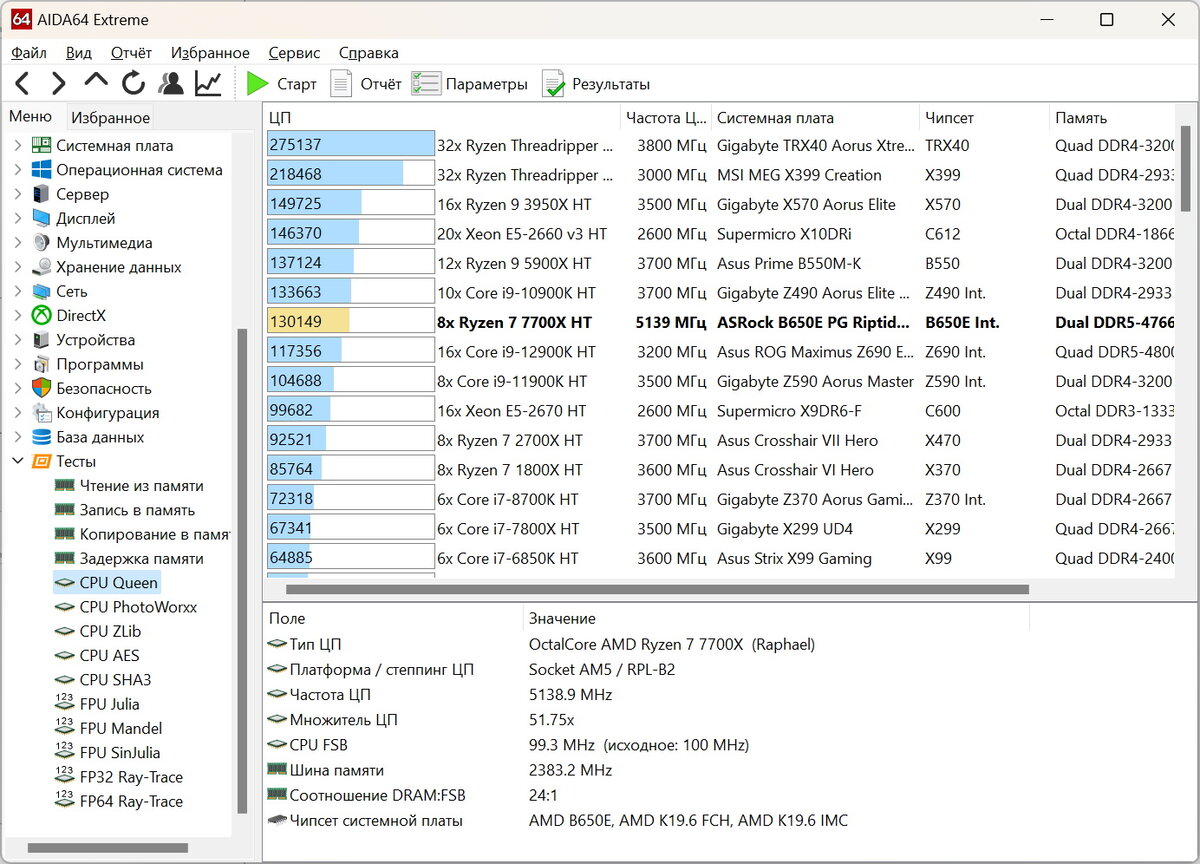
Task: Select the 8x Ryzen 7 7700X HT row
Action: [x=720, y=322]
